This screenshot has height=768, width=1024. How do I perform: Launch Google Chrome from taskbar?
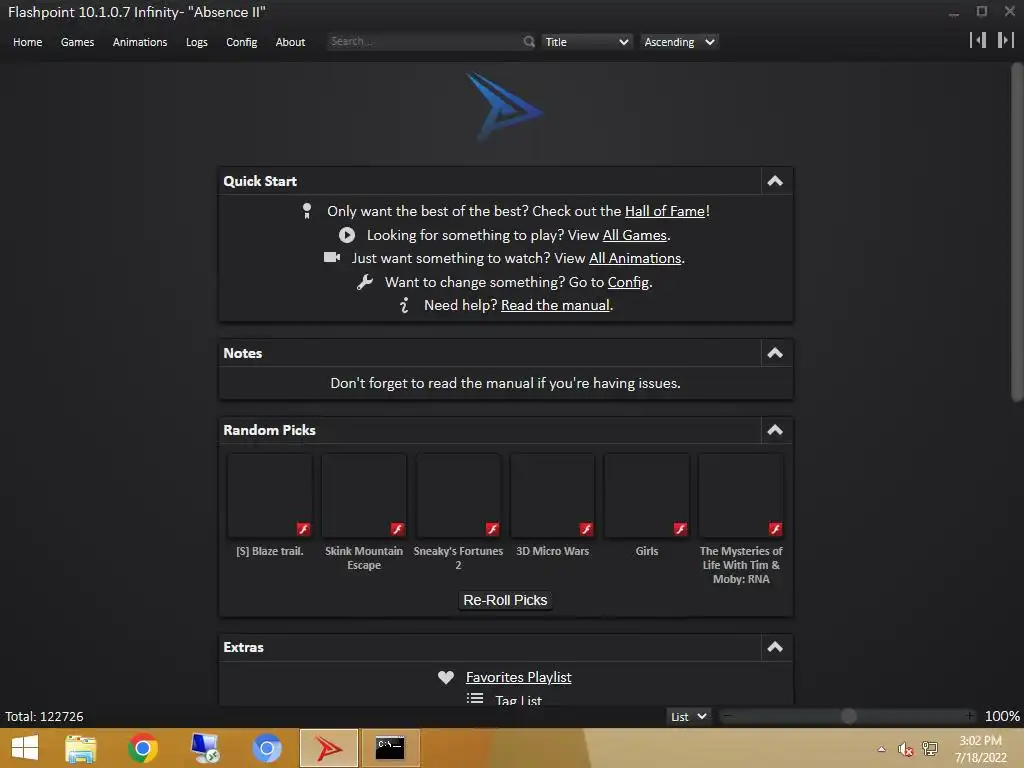click(143, 748)
